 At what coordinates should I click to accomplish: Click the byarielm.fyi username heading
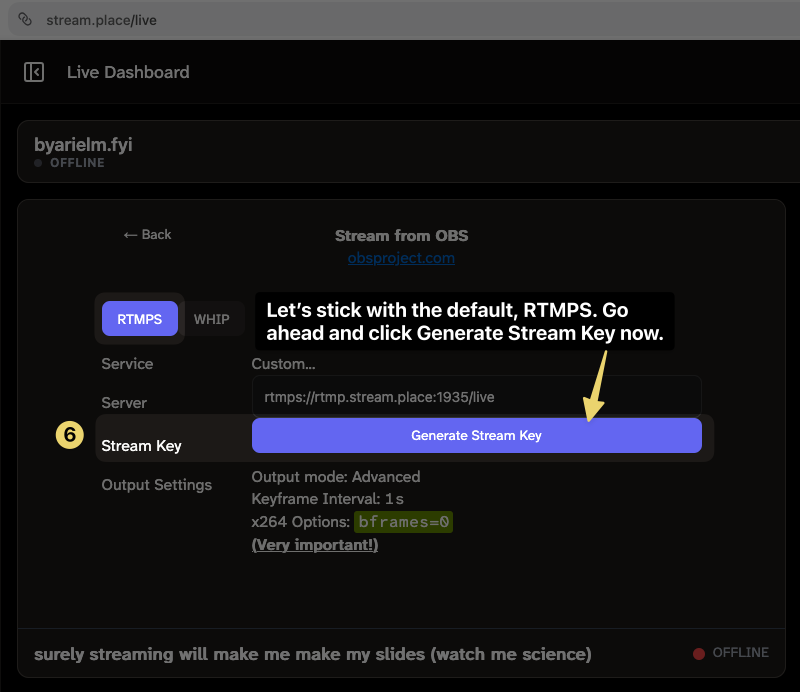point(83,144)
